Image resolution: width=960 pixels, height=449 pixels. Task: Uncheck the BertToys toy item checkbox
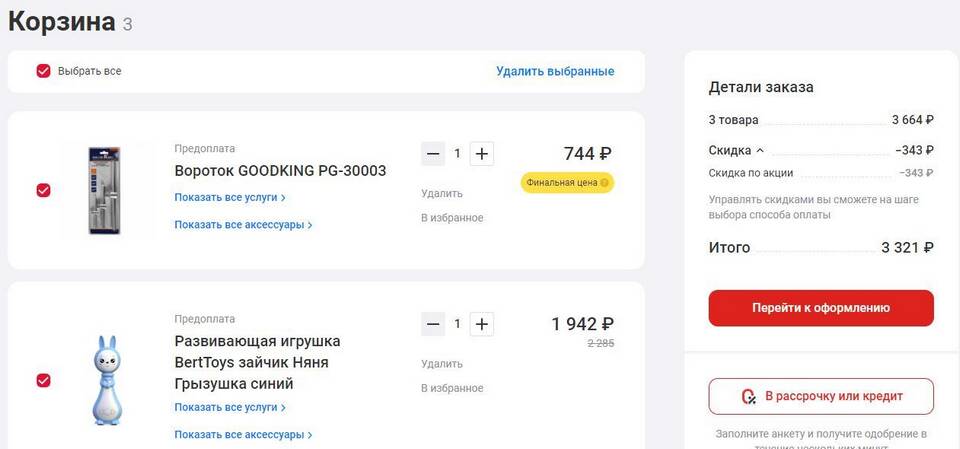coord(43,380)
